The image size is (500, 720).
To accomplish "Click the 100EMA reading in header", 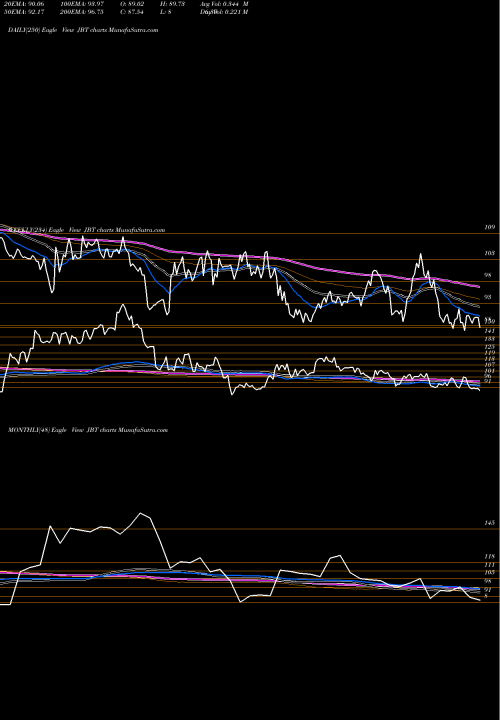I will click(x=84, y=4).
